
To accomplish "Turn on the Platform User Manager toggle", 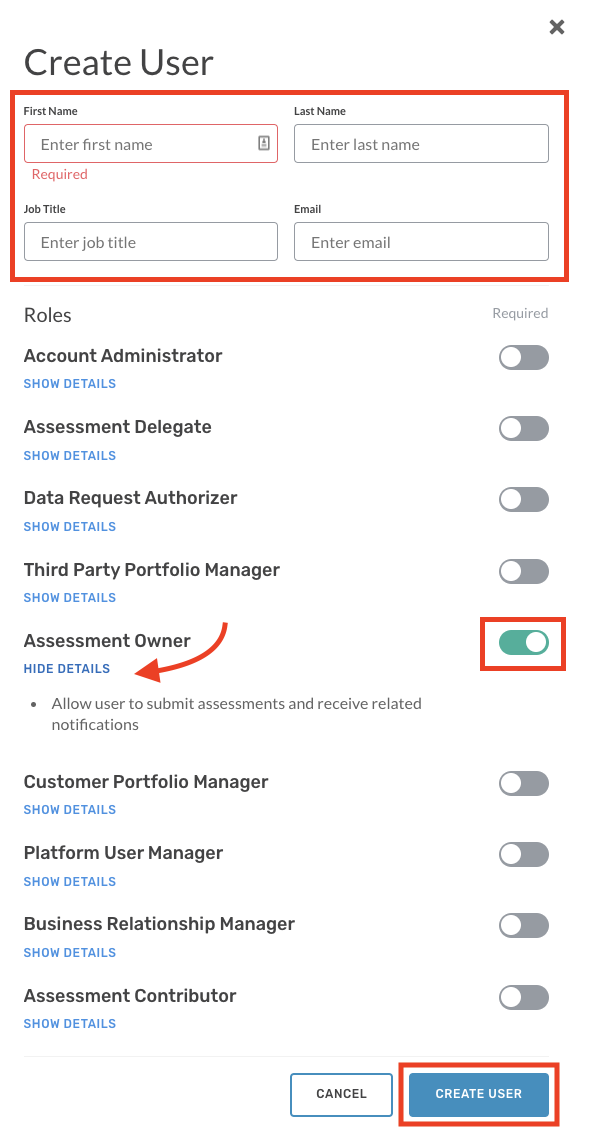I will coord(523,854).
